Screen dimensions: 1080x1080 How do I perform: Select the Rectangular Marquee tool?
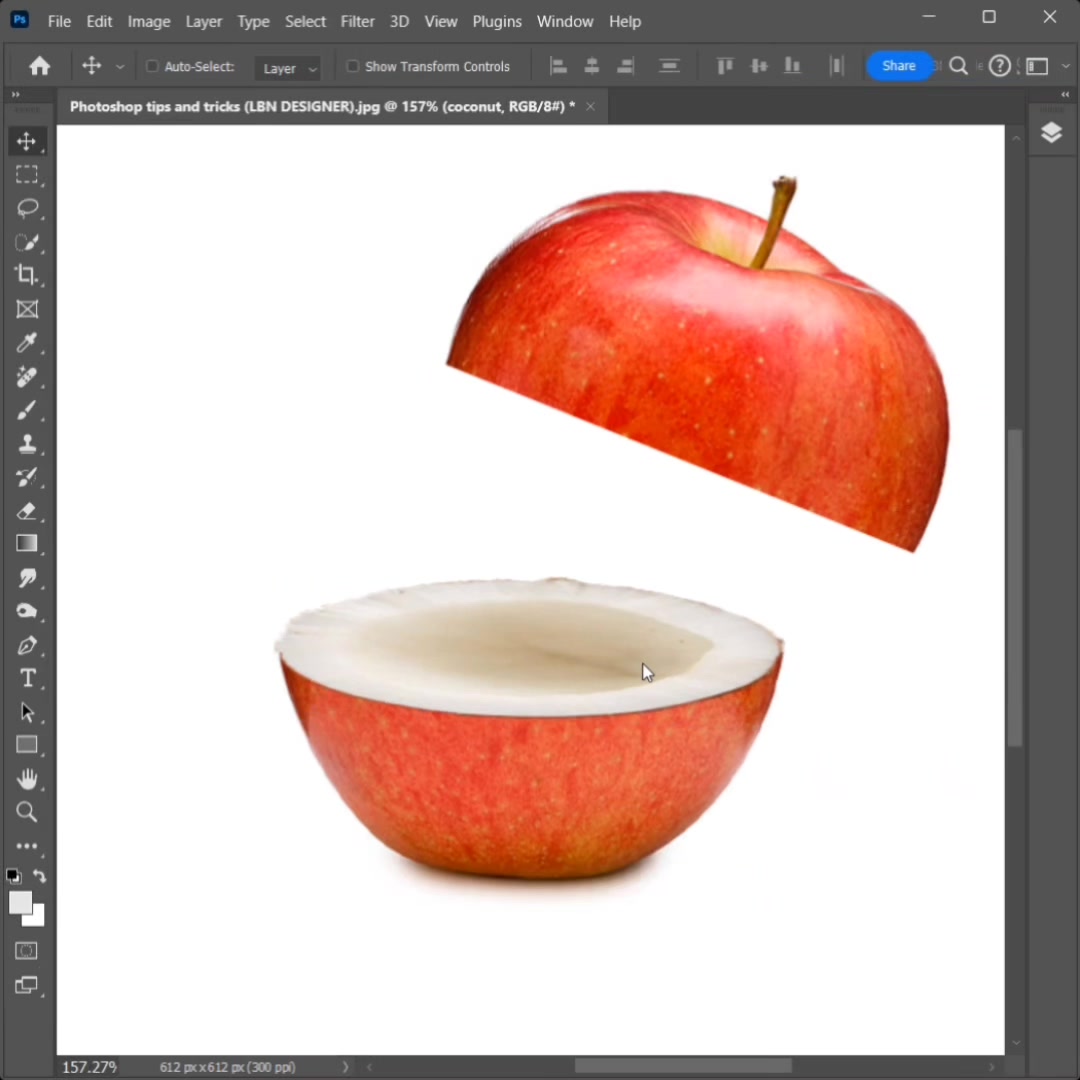click(27, 174)
